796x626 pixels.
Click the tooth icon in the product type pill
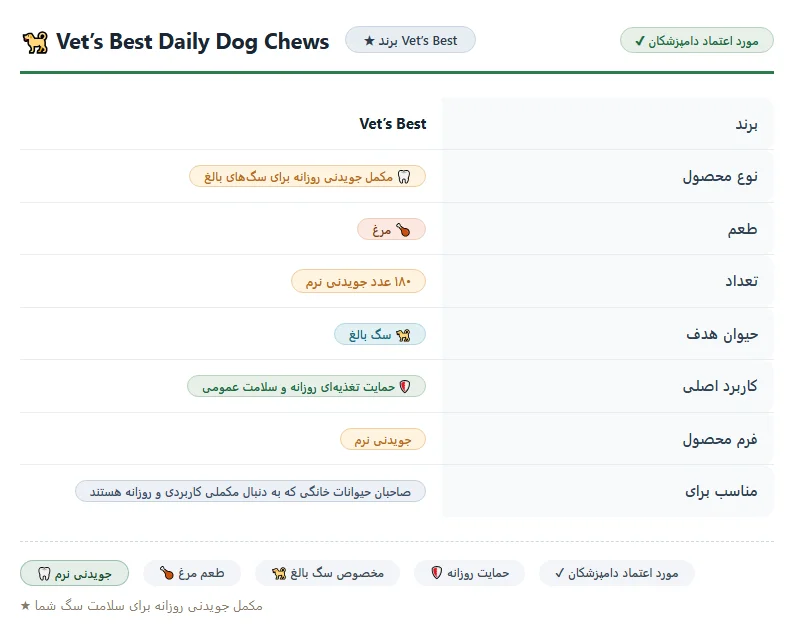click(404, 177)
